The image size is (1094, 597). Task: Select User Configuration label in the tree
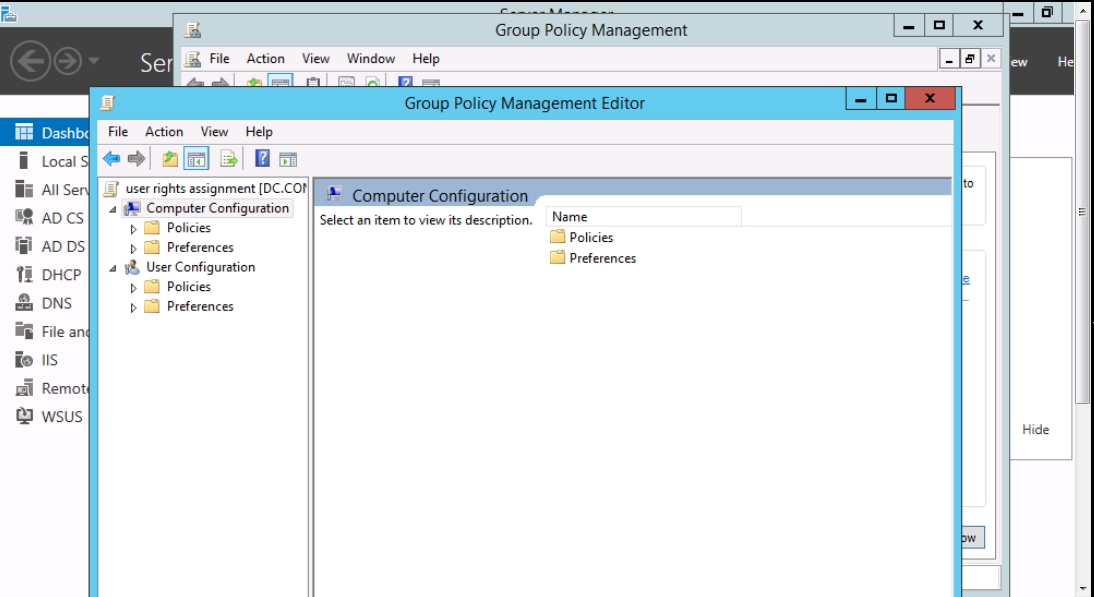201,266
